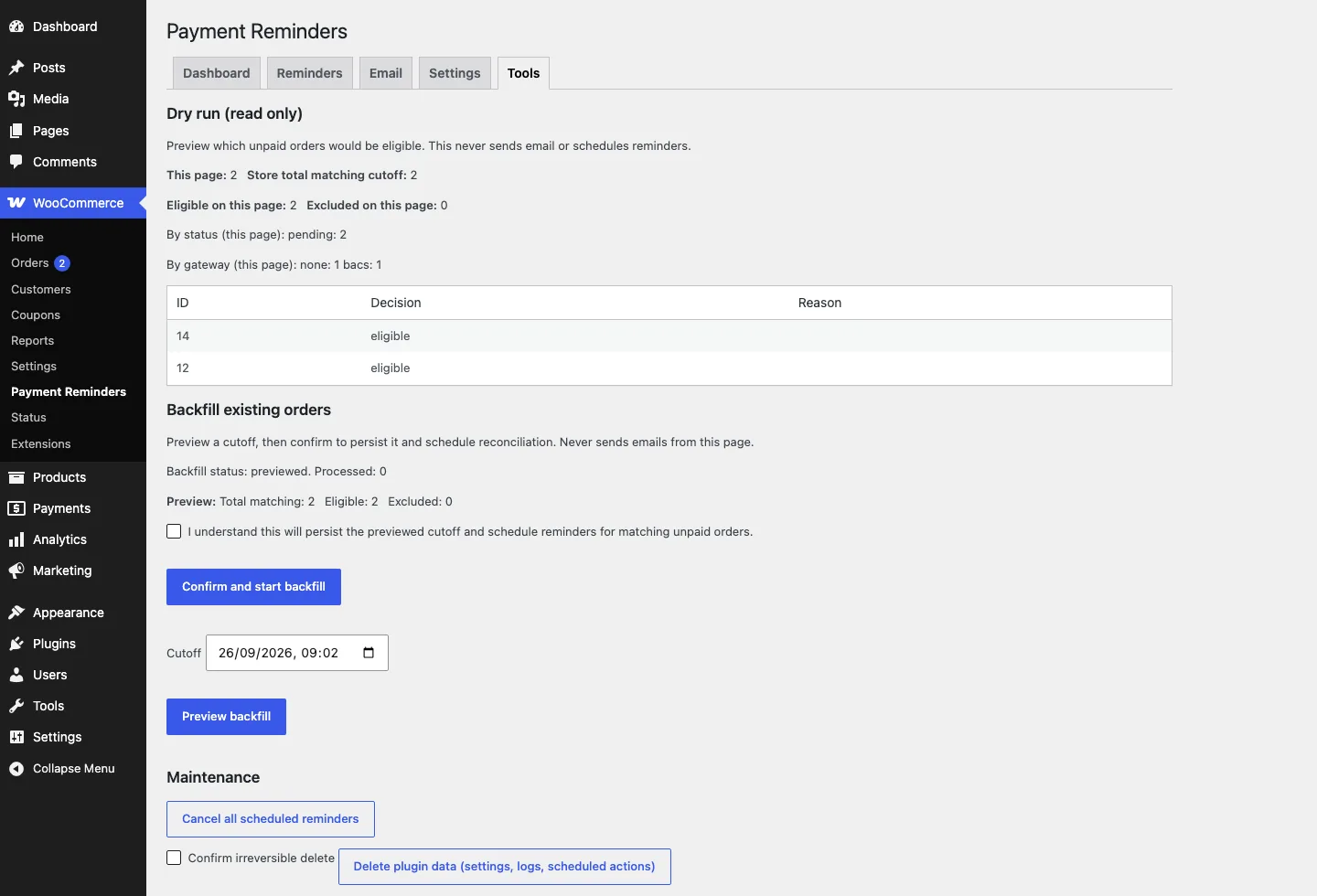
Task: Click the Decision column header
Action: point(396,303)
